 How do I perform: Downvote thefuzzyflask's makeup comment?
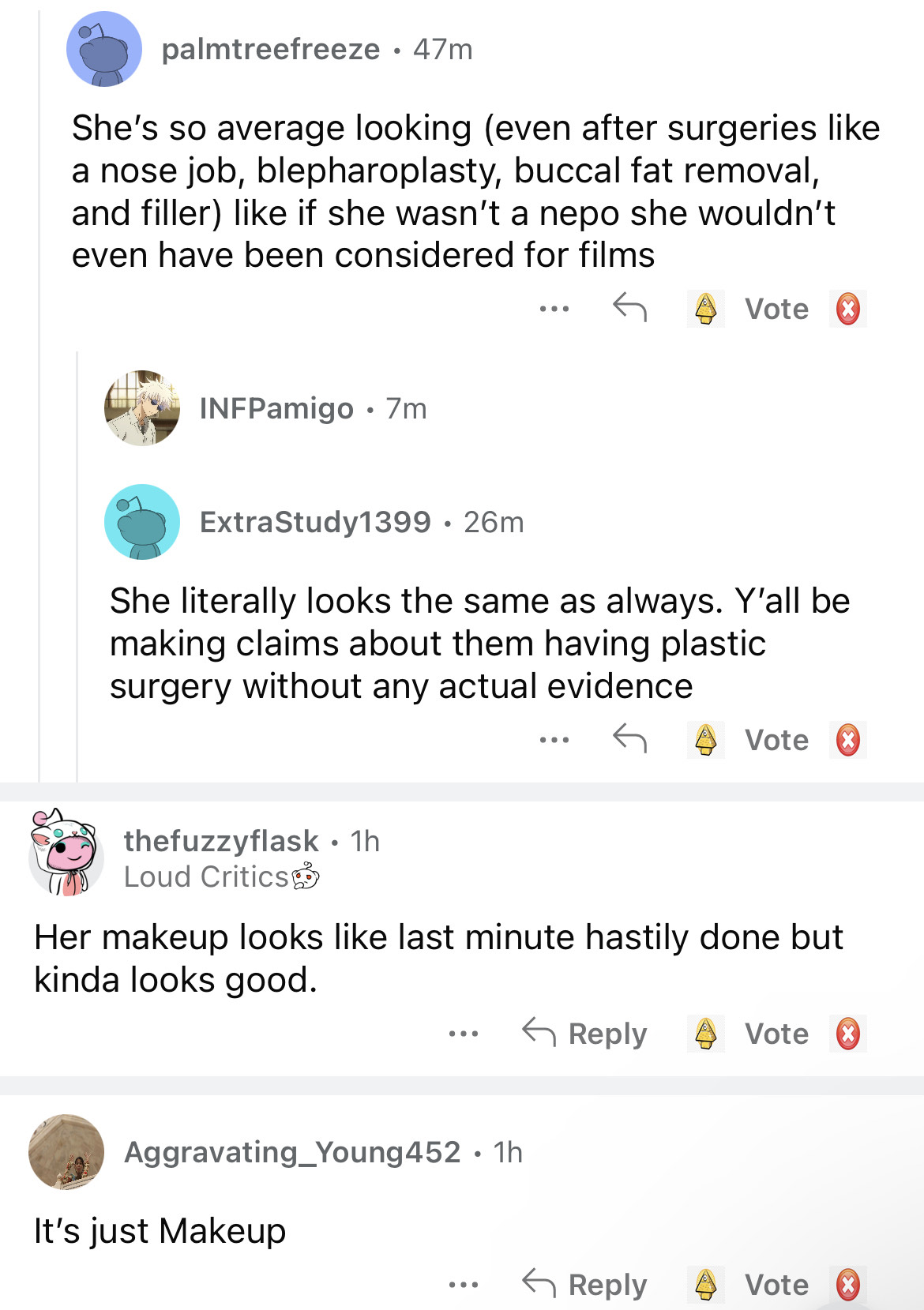pyautogui.click(x=847, y=1034)
